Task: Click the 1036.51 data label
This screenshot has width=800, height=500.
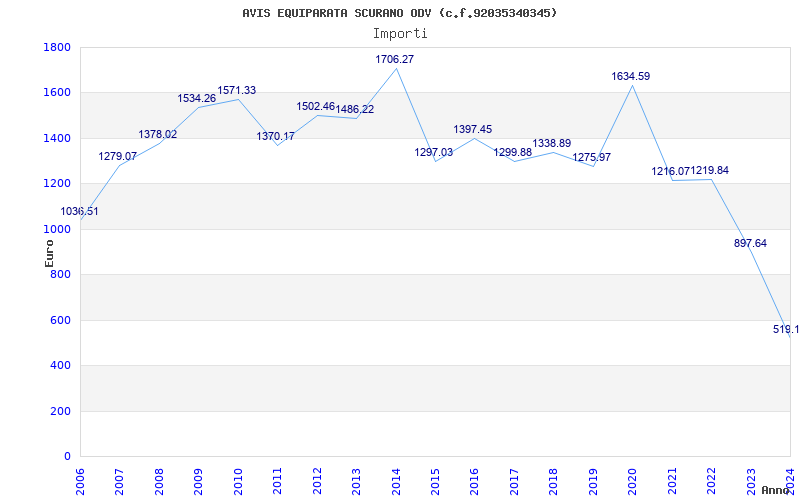Action: coord(79,211)
